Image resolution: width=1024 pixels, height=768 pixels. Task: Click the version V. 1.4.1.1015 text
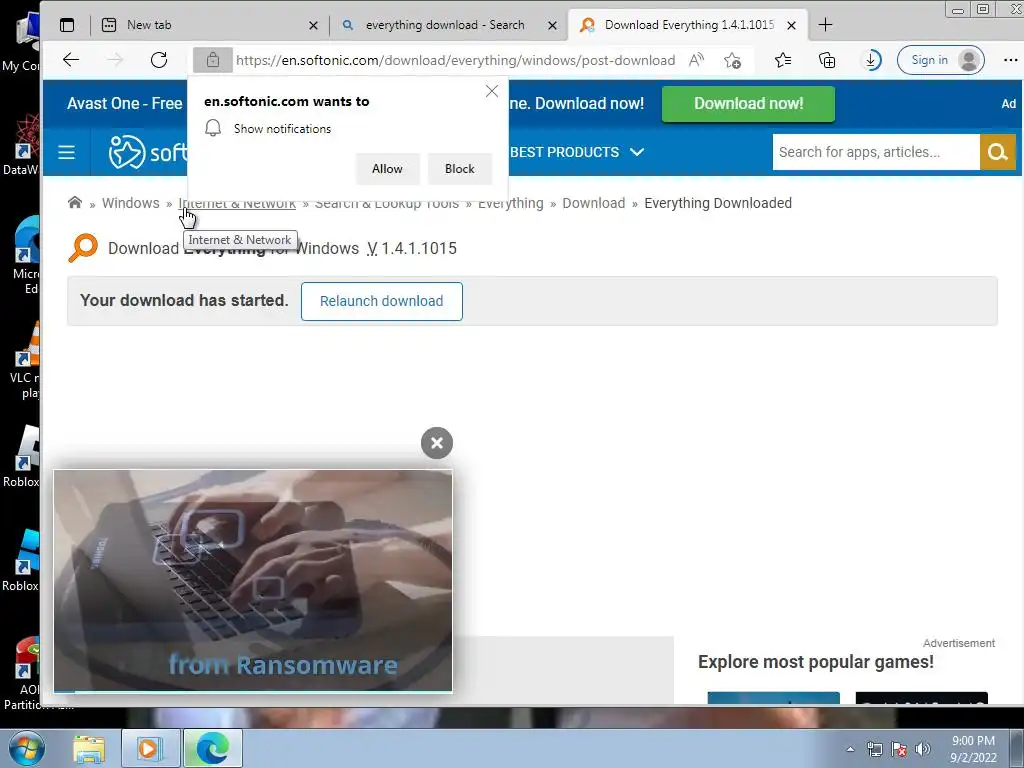[x=411, y=249]
